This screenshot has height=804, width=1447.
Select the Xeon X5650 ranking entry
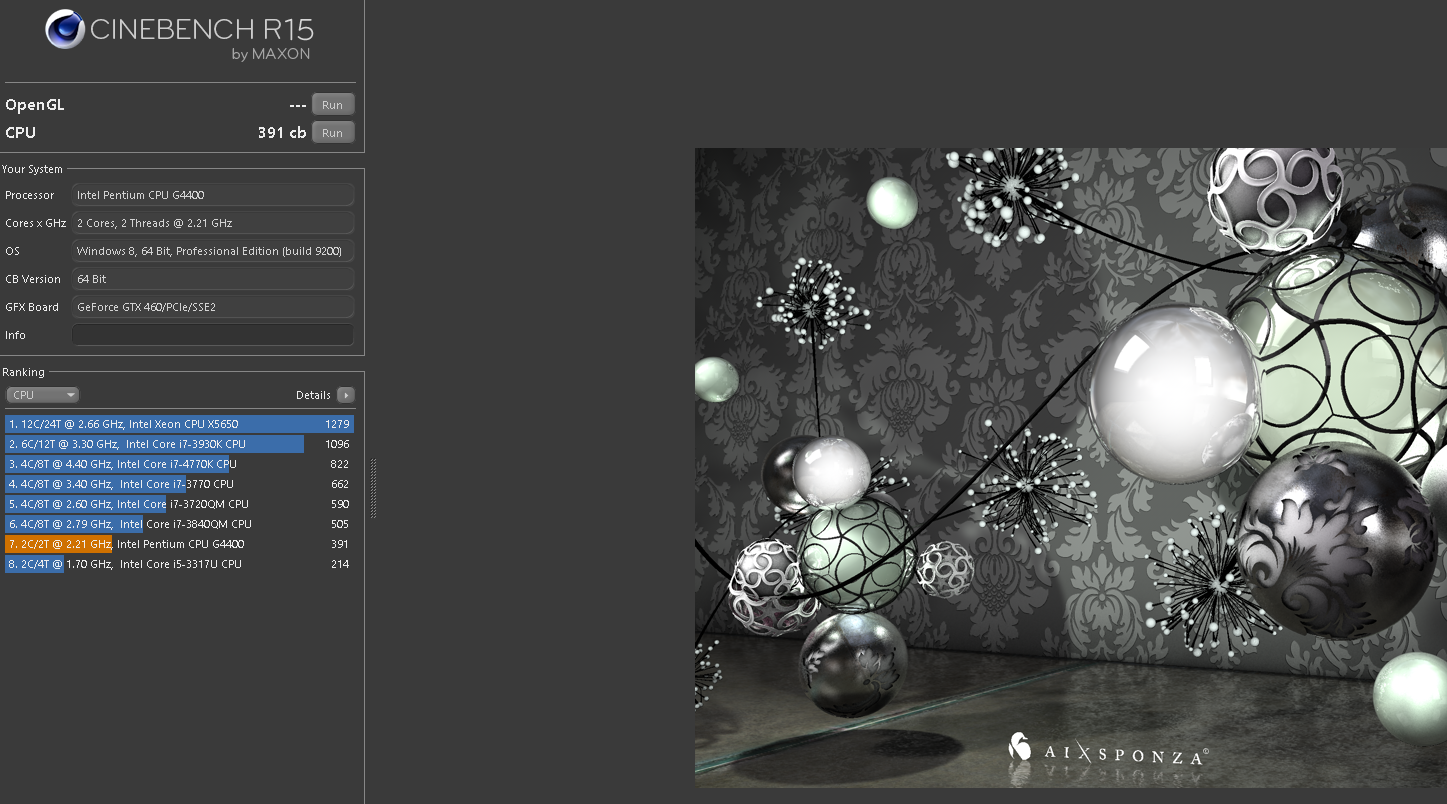(178, 424)
